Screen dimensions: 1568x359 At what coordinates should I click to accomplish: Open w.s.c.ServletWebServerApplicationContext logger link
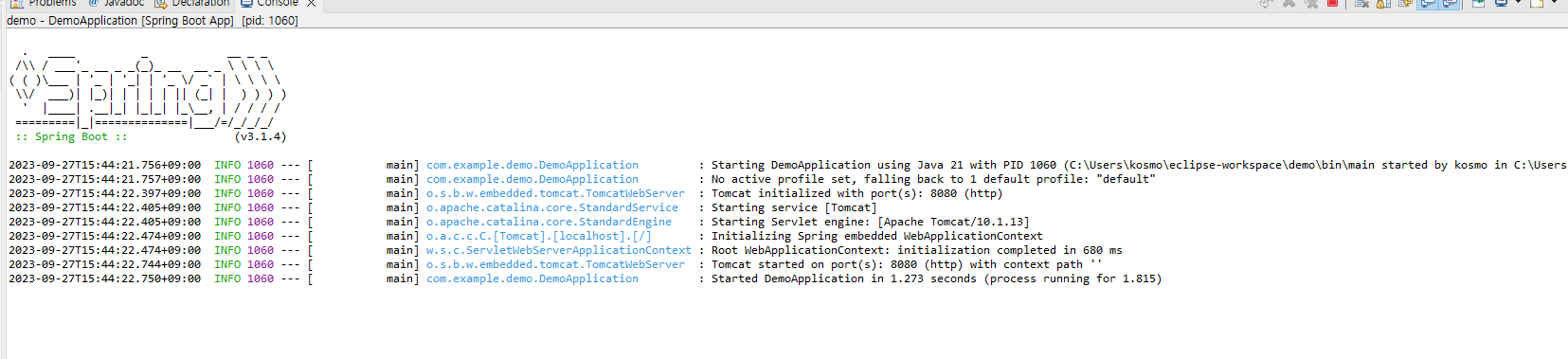(x=559, y=250)
